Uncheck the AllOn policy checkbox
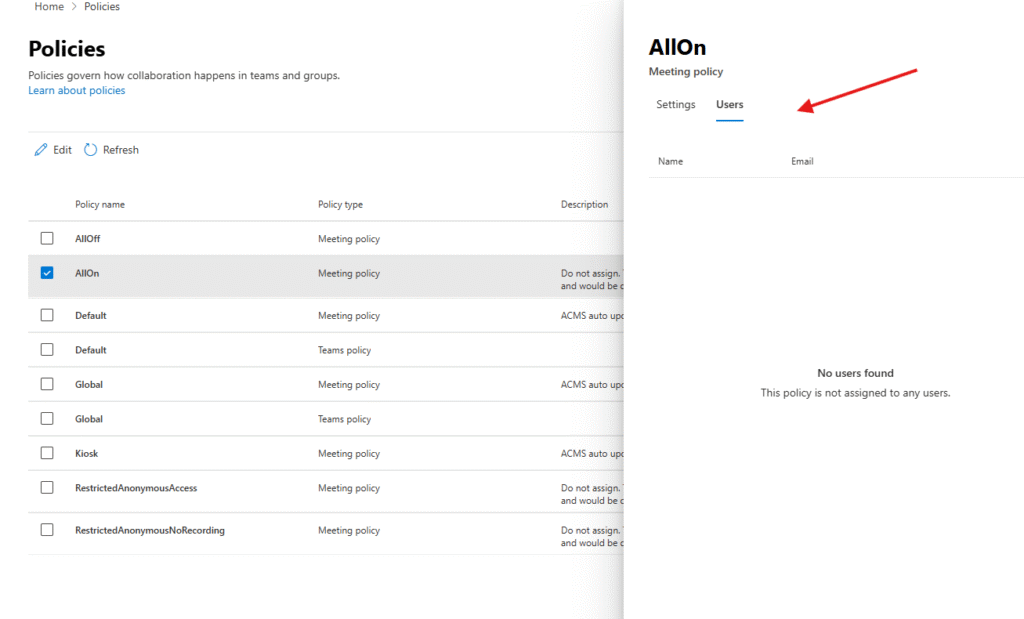Screen dimensions: 1024x619 click(x=47, y=273)
